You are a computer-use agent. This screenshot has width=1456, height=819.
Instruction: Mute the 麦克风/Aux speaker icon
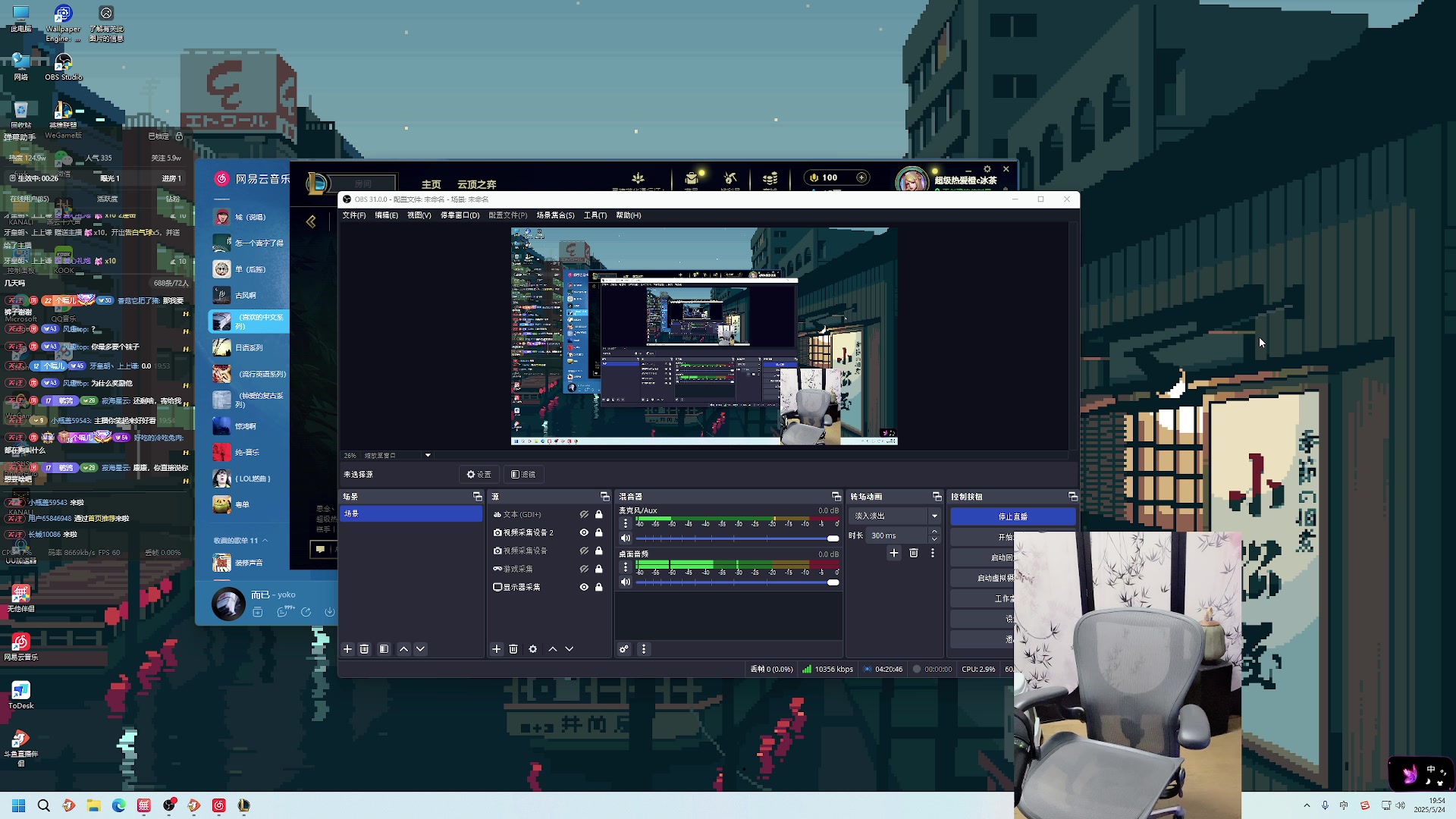point(626,538)
